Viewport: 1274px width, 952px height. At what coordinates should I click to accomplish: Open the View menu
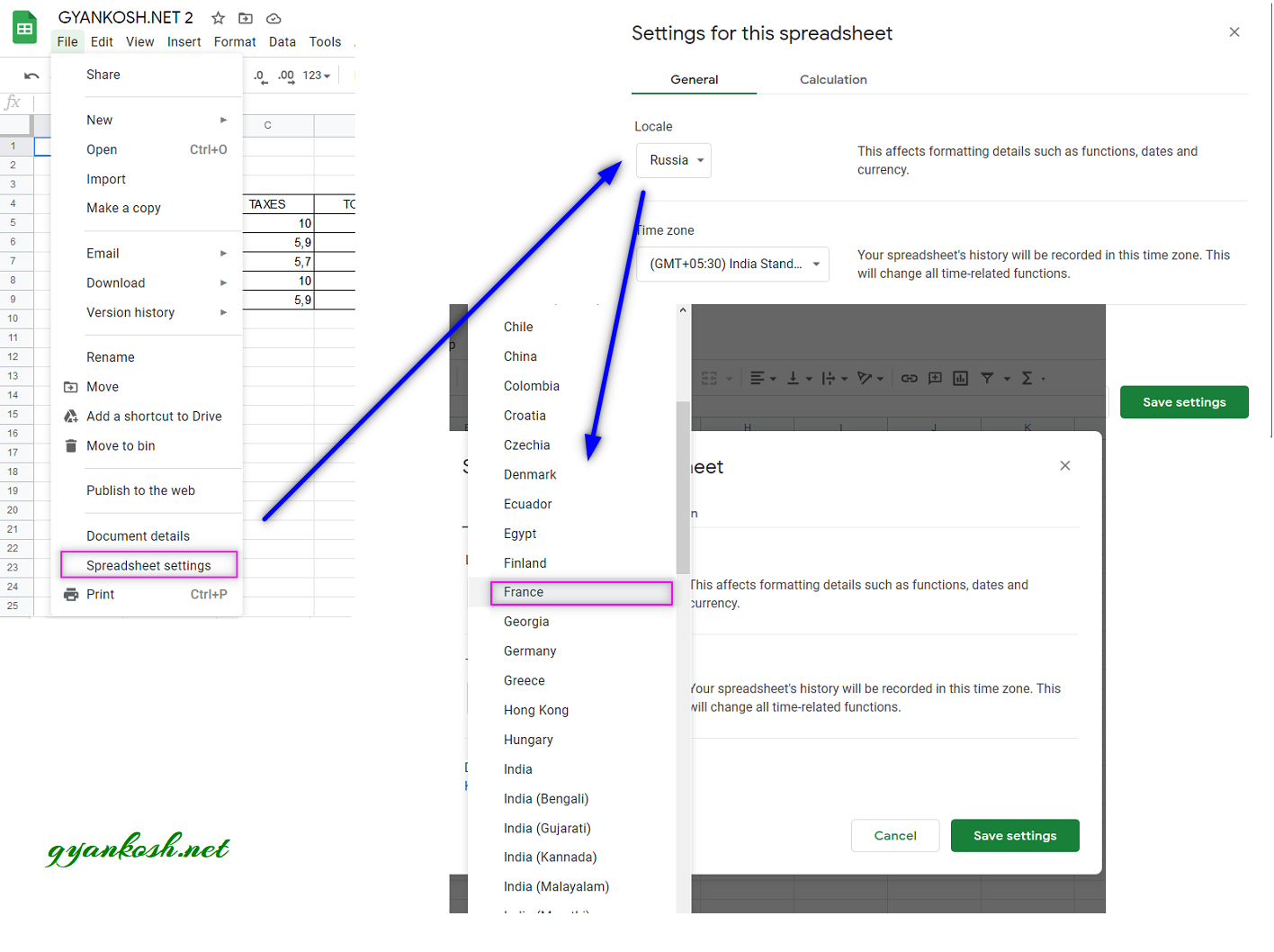[x=139, y=41]
